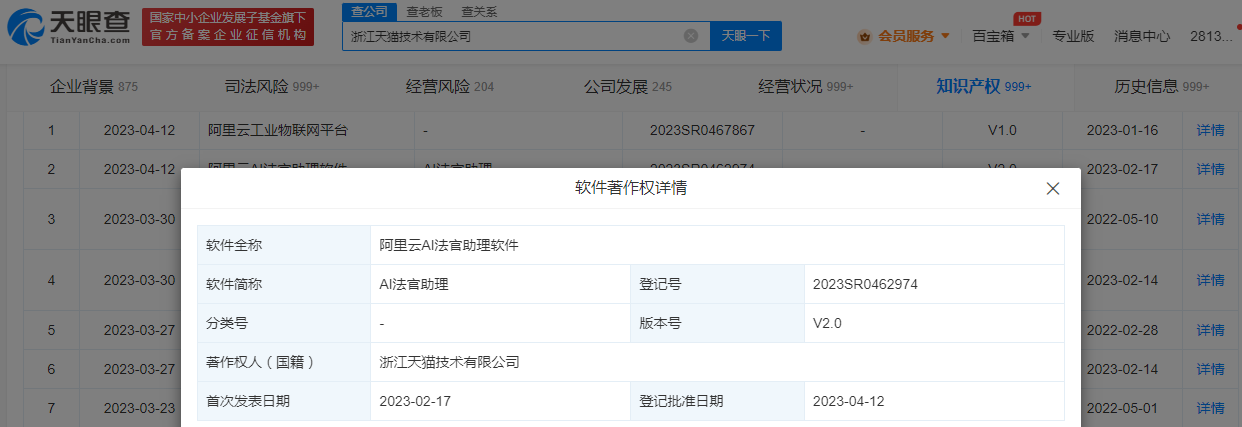The image size is (1242, 427).
Task: Open the 司法风险 tab
Action: pos(272,87)
